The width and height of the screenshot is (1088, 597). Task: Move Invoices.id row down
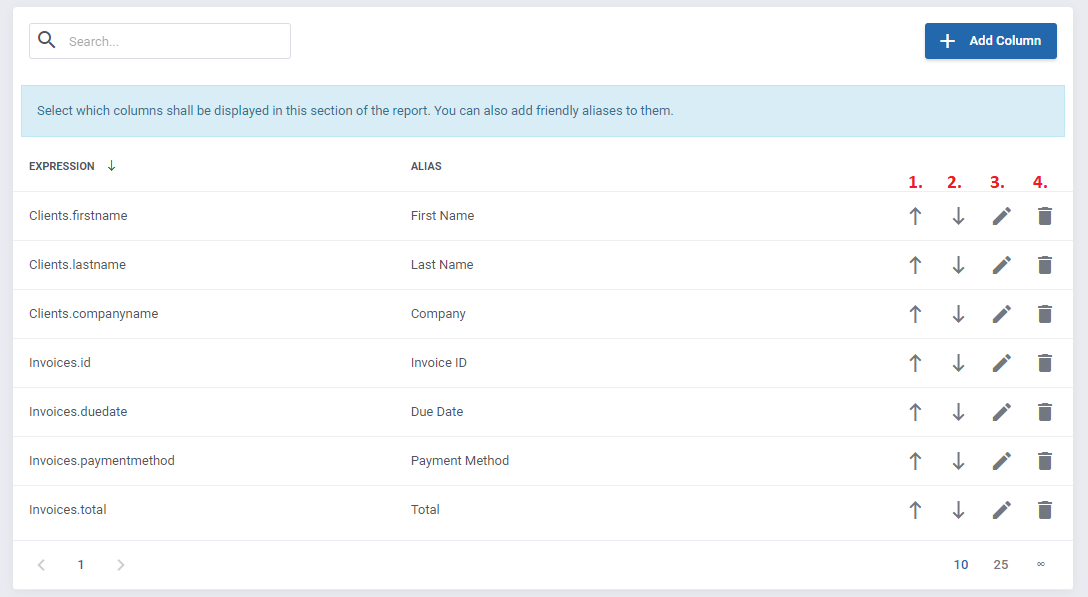(x=958, y=363)
